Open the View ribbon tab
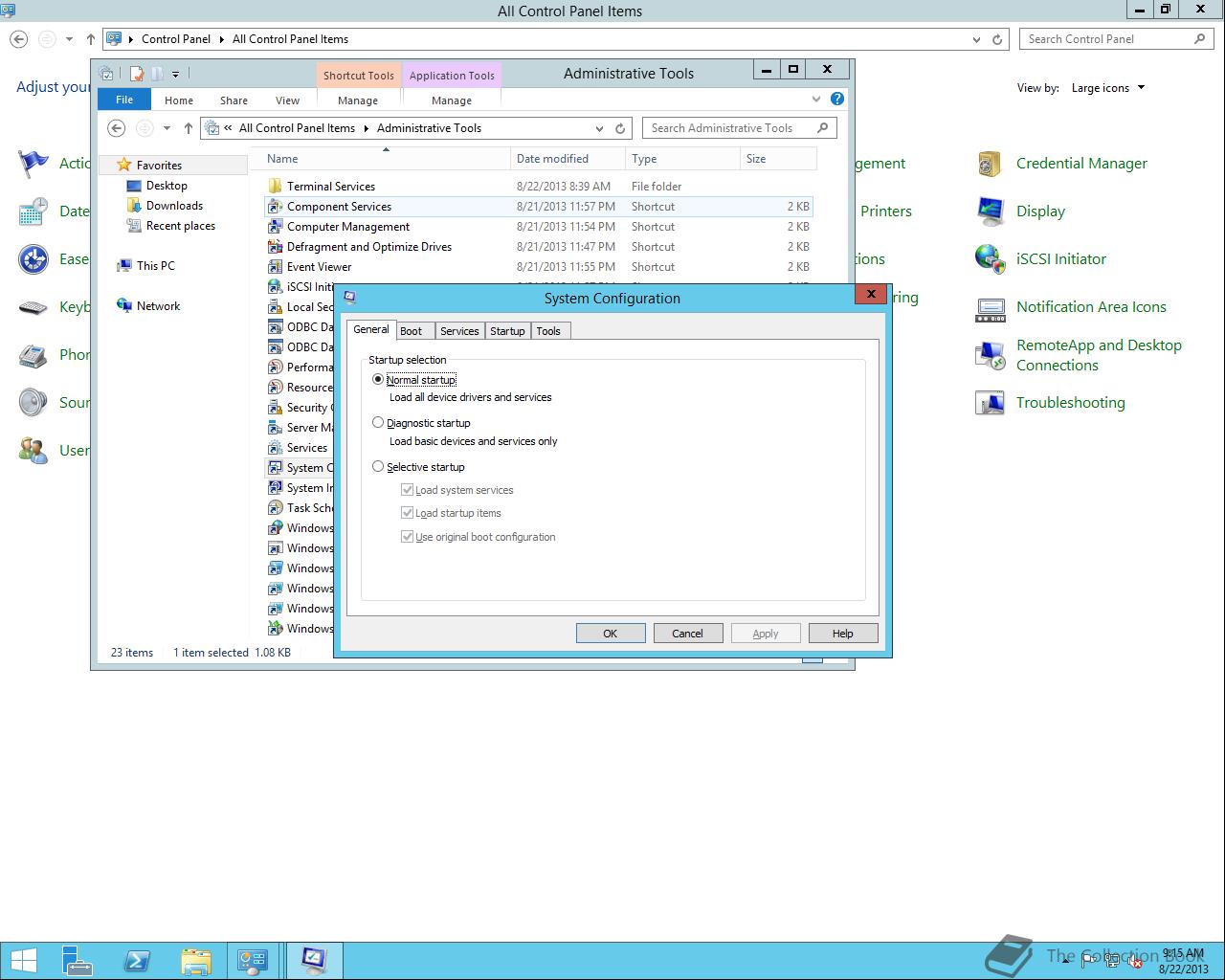 (287, 100)
